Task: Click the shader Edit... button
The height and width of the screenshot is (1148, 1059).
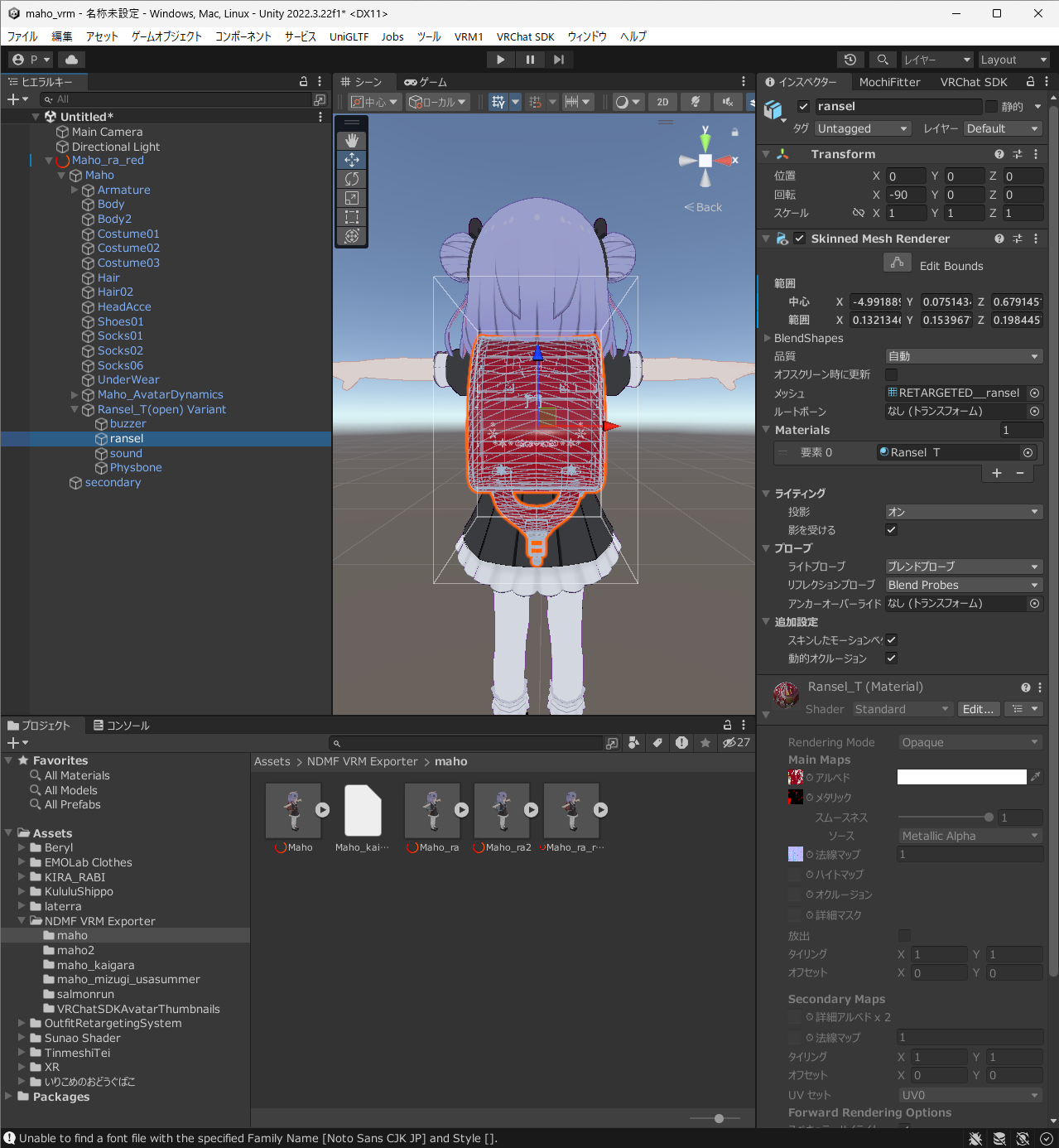Action: click(978, 709)
